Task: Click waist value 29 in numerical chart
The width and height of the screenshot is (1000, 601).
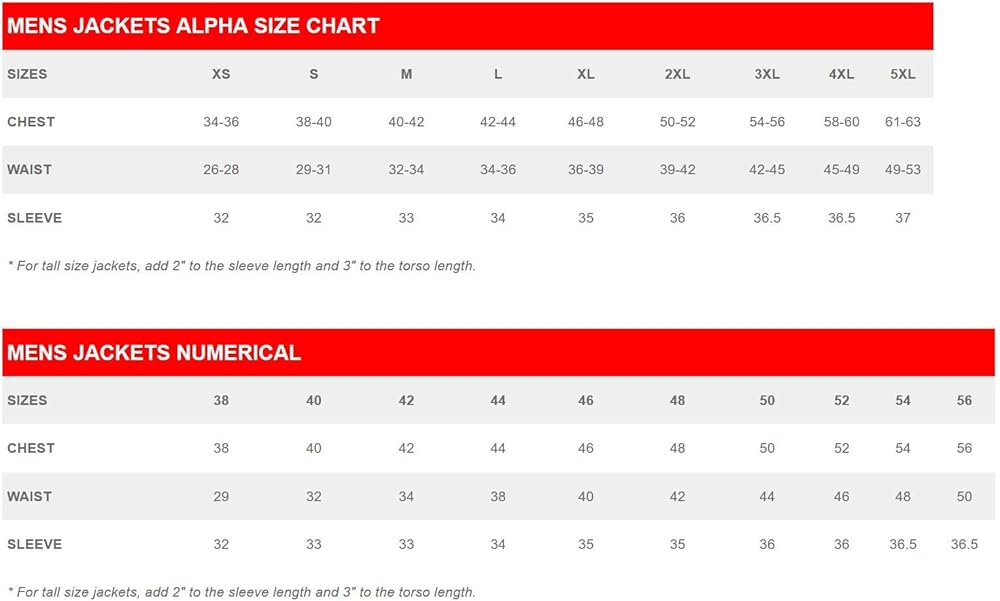Action: point(221,496)
